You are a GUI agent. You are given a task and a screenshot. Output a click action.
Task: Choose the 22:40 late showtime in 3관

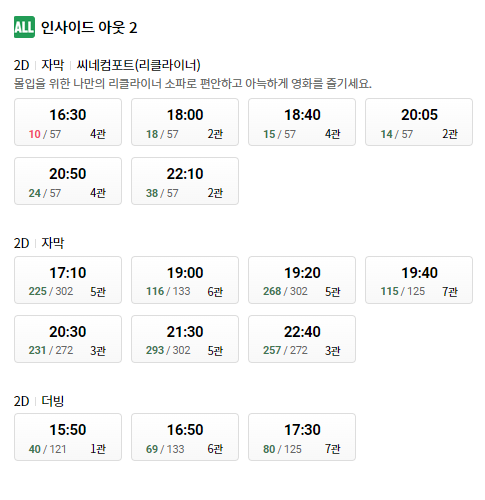302,339
